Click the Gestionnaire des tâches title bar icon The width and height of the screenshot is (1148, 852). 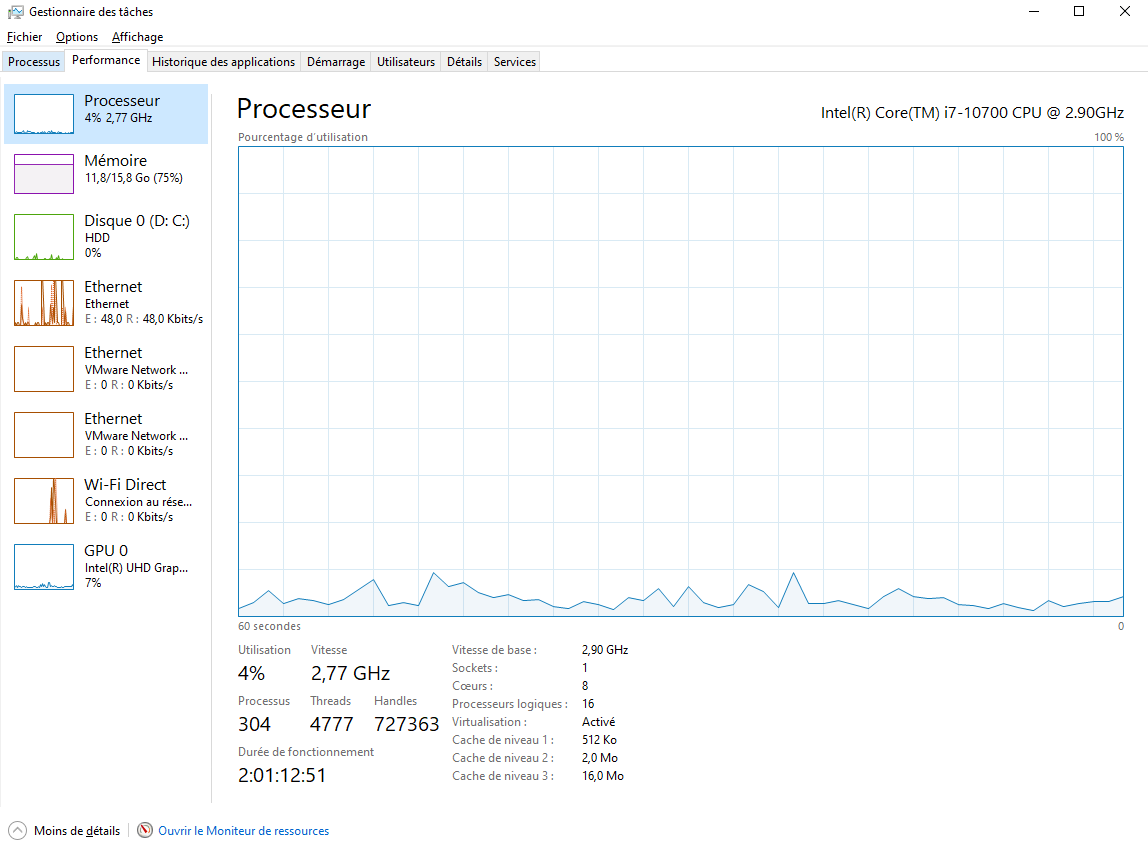tap(15, 12)
